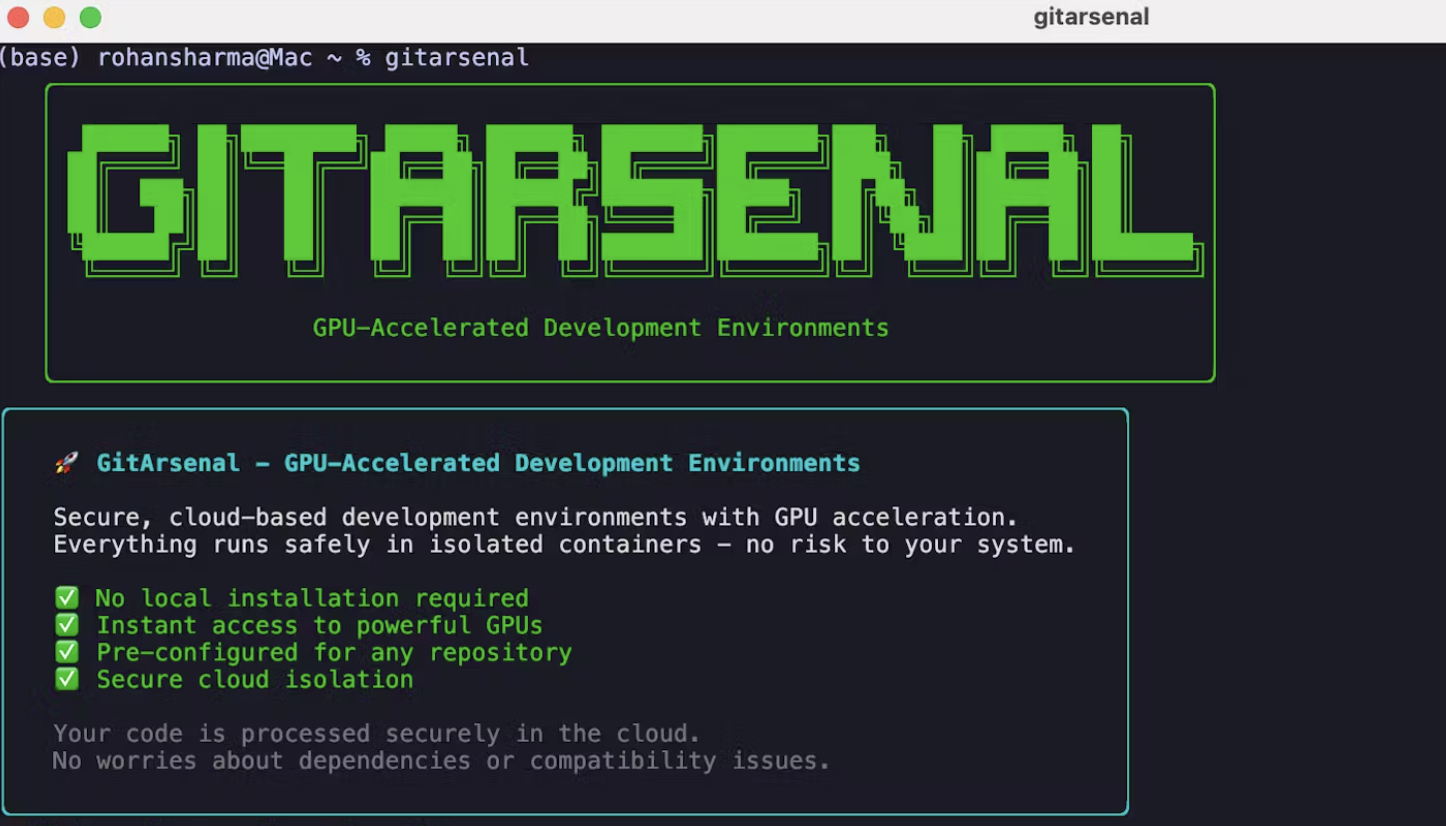Click the text 'Secure cloud isolation'

tap(254, 679)
